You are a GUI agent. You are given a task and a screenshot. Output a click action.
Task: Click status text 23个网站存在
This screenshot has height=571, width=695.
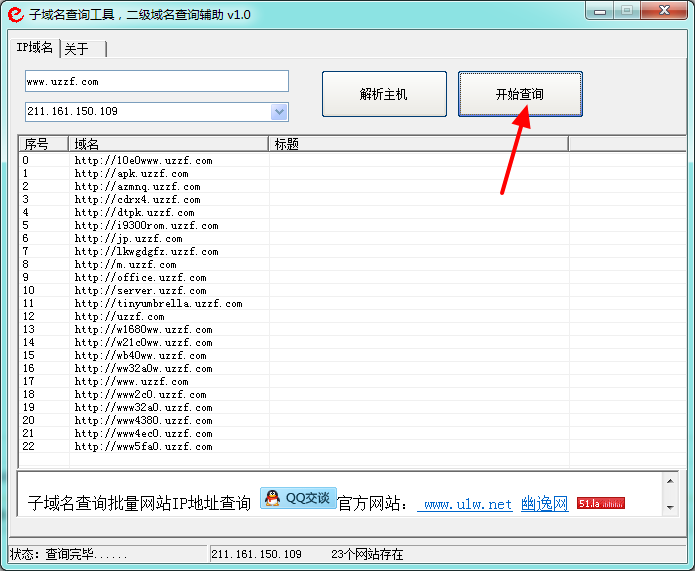pyautogui.click(x=367, y=554)
